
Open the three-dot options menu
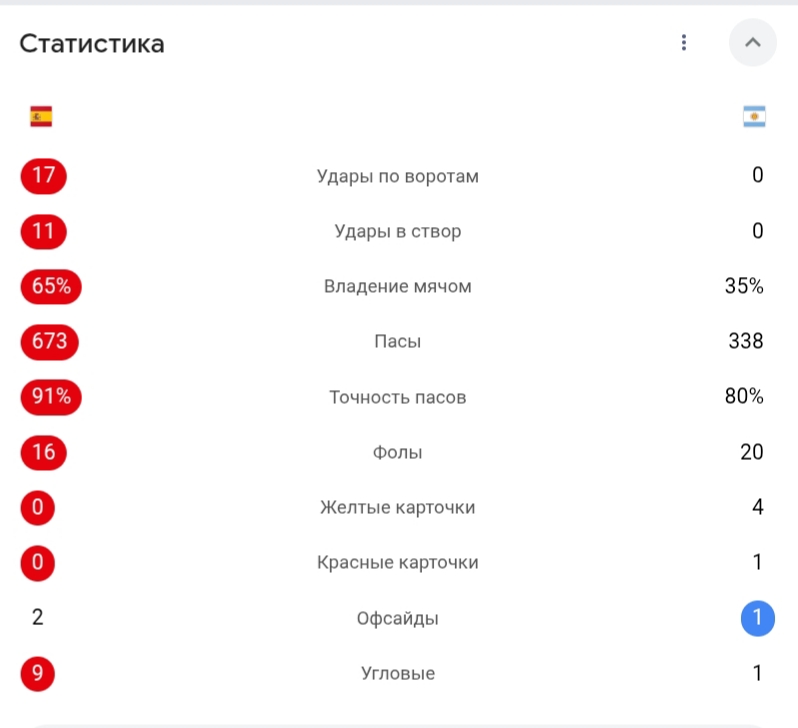(683, 43)
